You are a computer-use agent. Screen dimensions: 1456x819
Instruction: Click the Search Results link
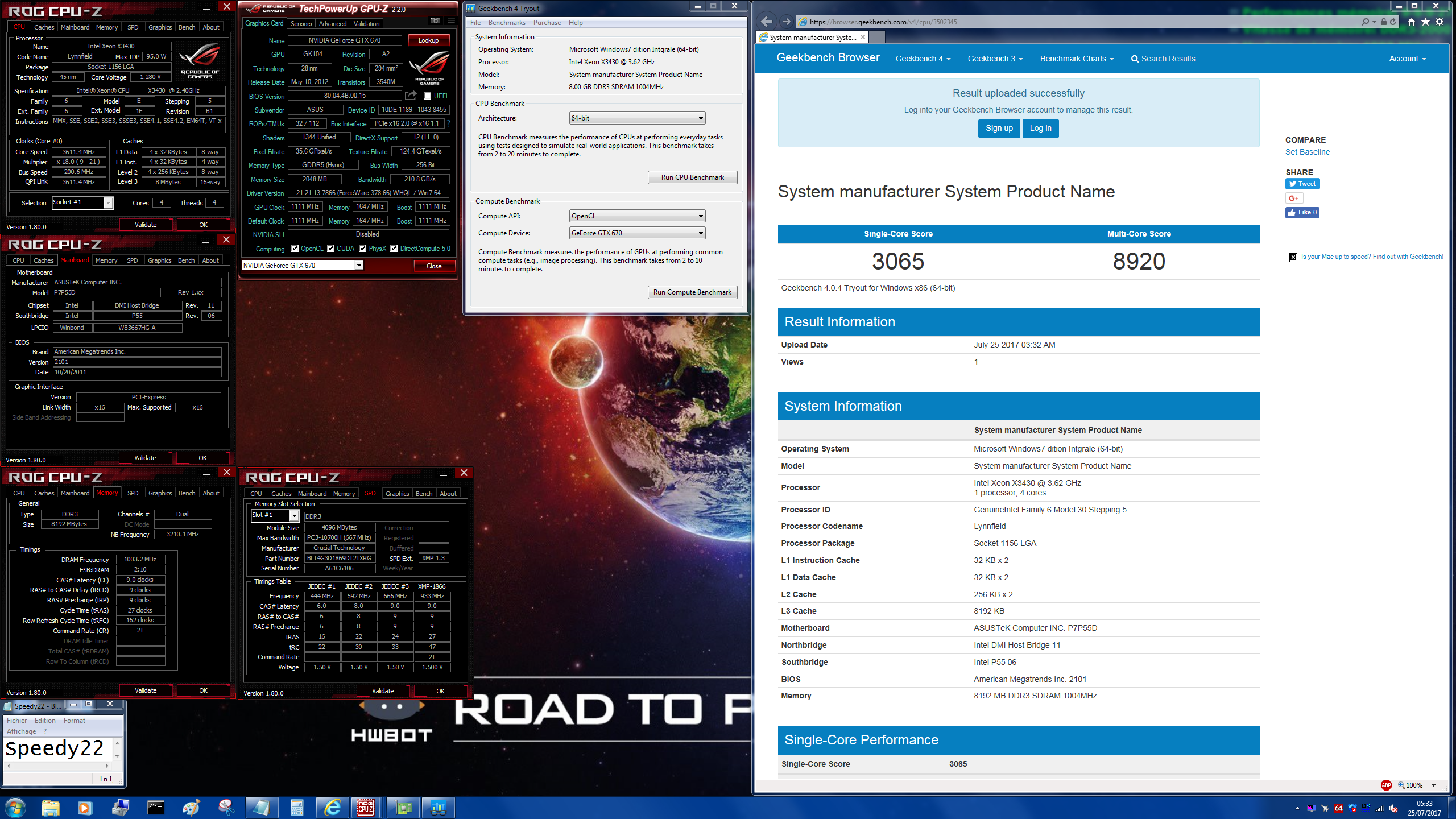[x=1163, y=59]
